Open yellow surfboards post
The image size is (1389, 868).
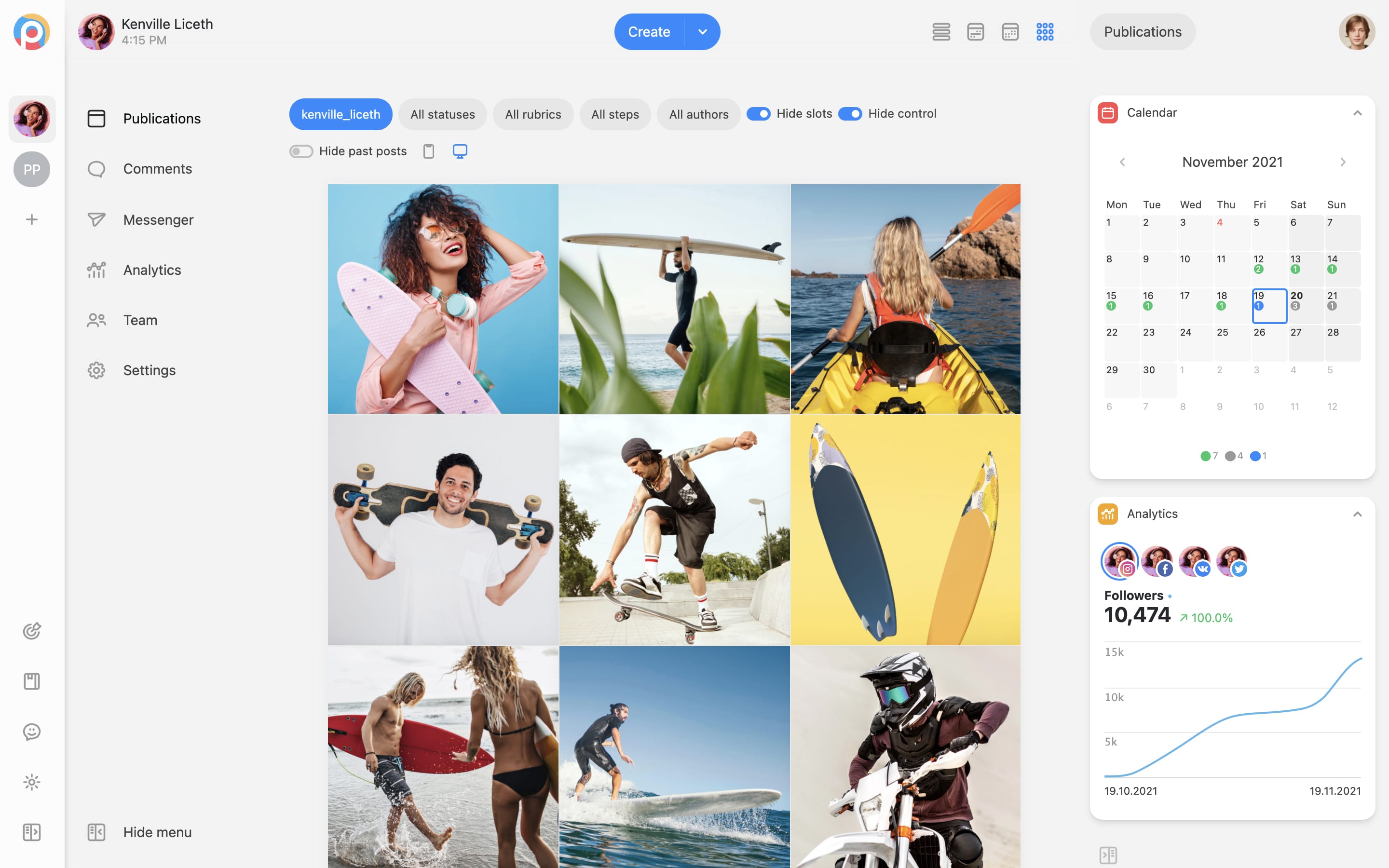(905, 530)
